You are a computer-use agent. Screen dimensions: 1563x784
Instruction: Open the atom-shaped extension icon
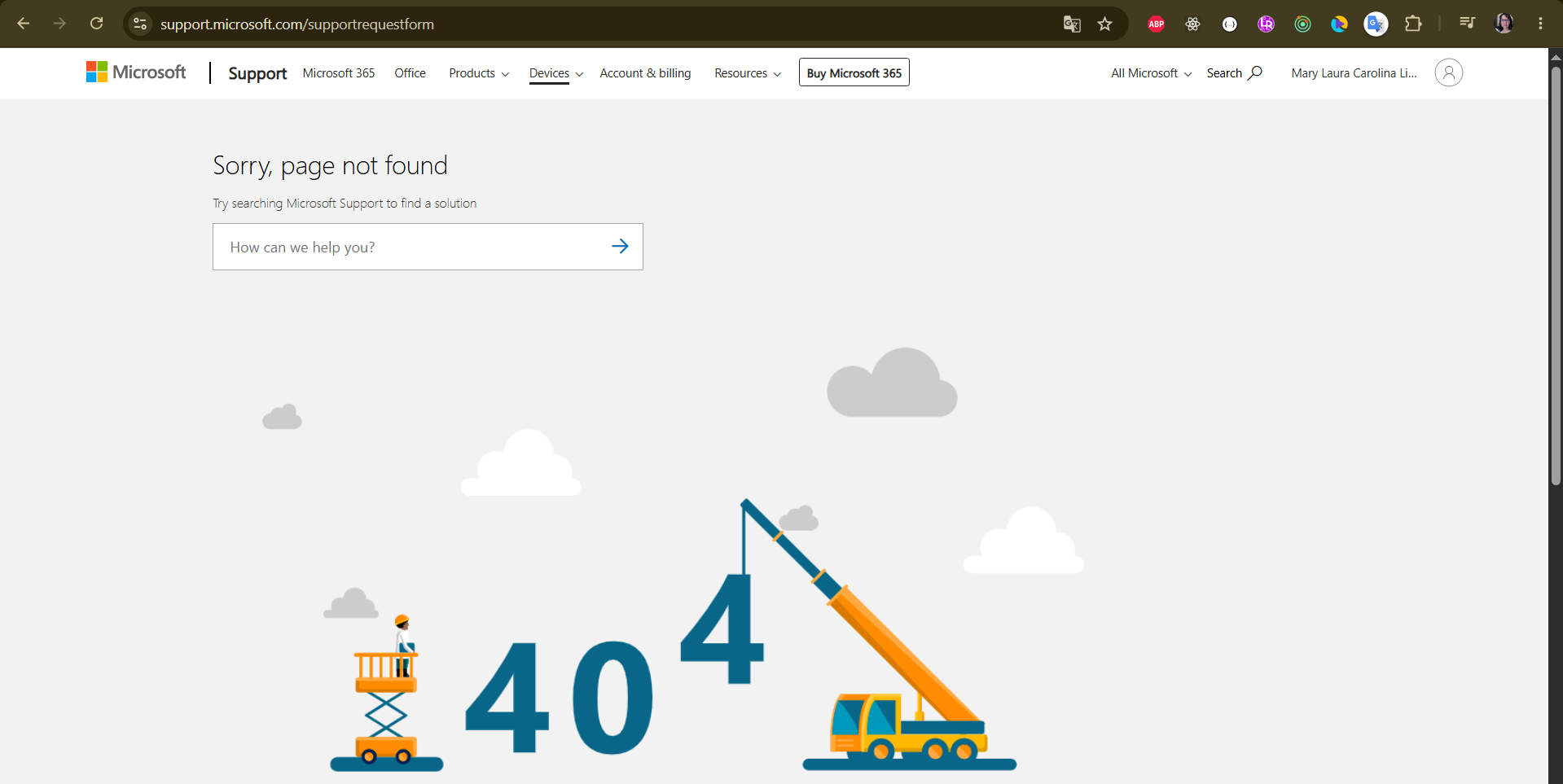click(1192, 24)
